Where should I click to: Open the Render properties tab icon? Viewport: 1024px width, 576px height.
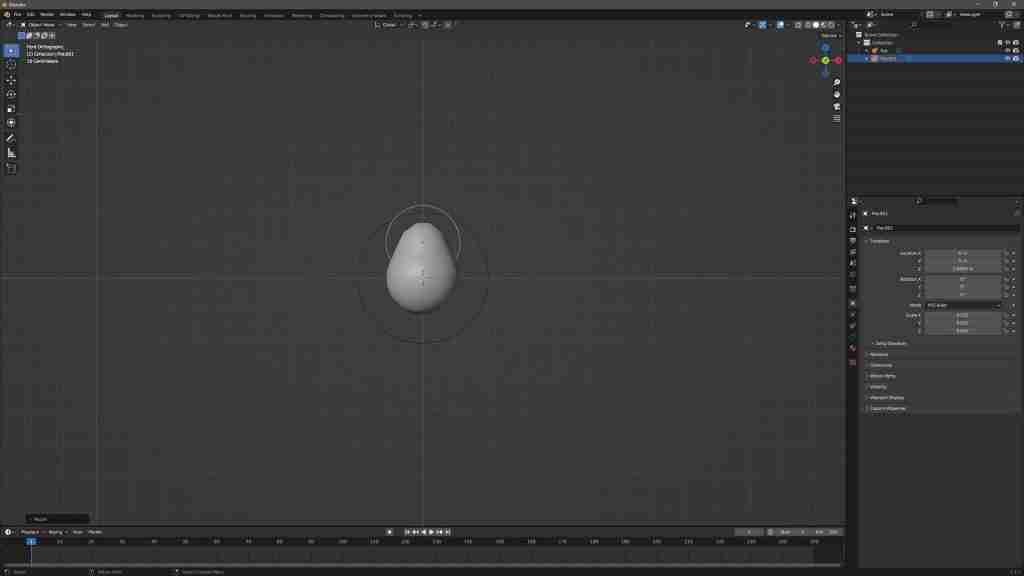pyautogui.click(x=853, y=229)
